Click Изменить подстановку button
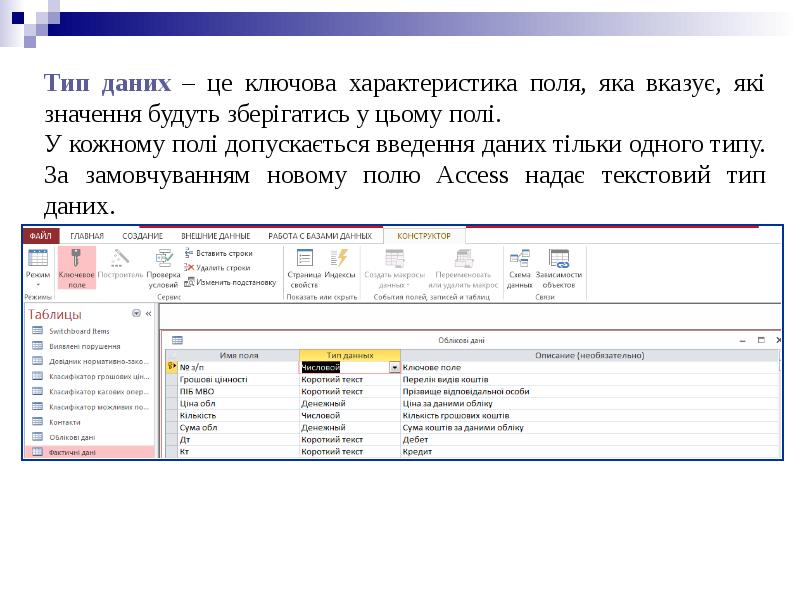The image size is (800, 600). (234, 282)
